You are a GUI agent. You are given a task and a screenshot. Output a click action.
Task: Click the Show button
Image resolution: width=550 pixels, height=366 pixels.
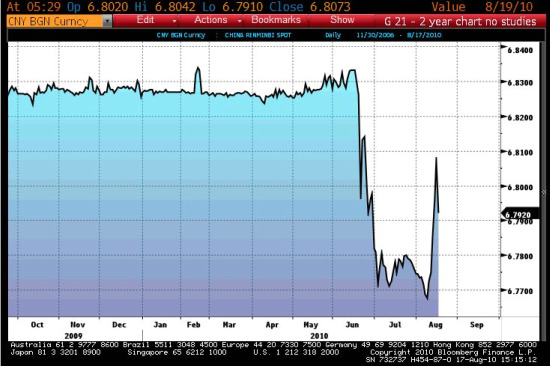[342, 20]
